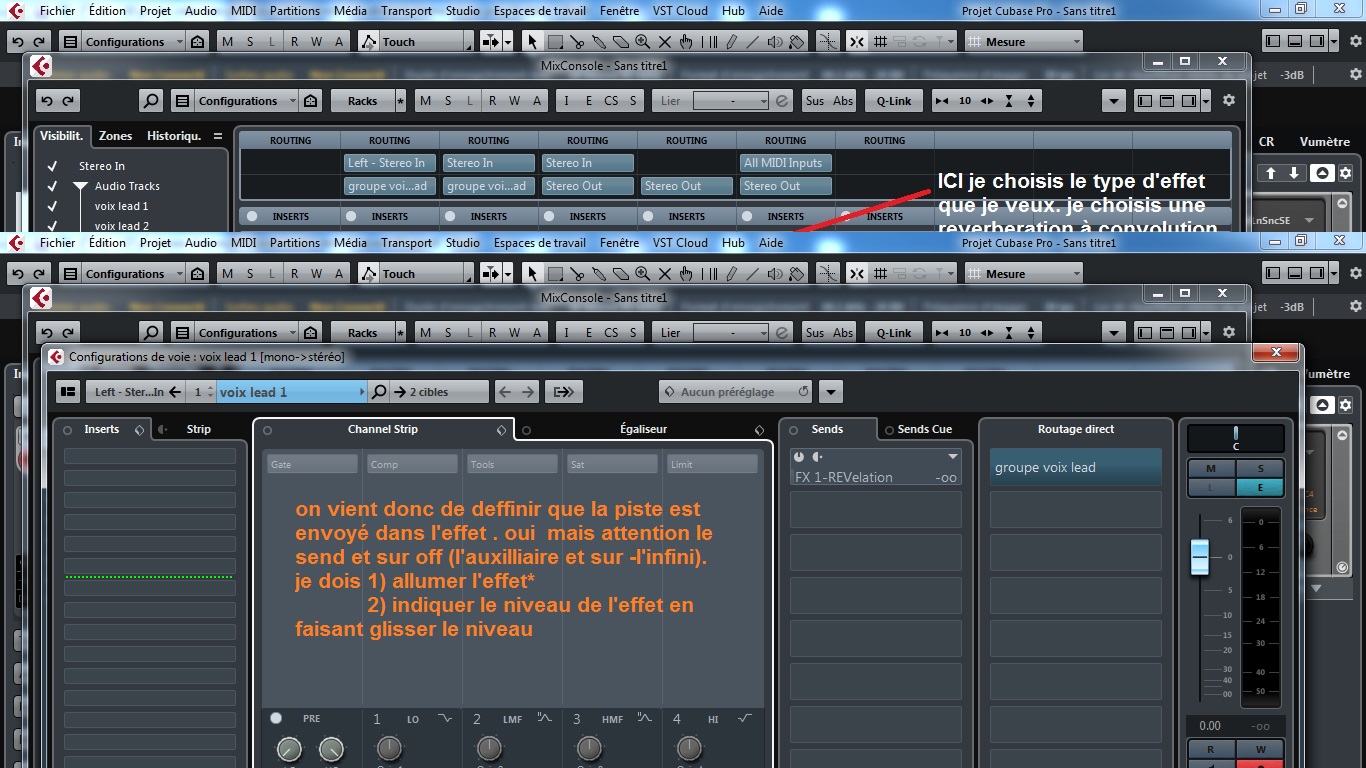Enable write automation W below the fader
The image size is (1366, 768).
point(1260,749)
